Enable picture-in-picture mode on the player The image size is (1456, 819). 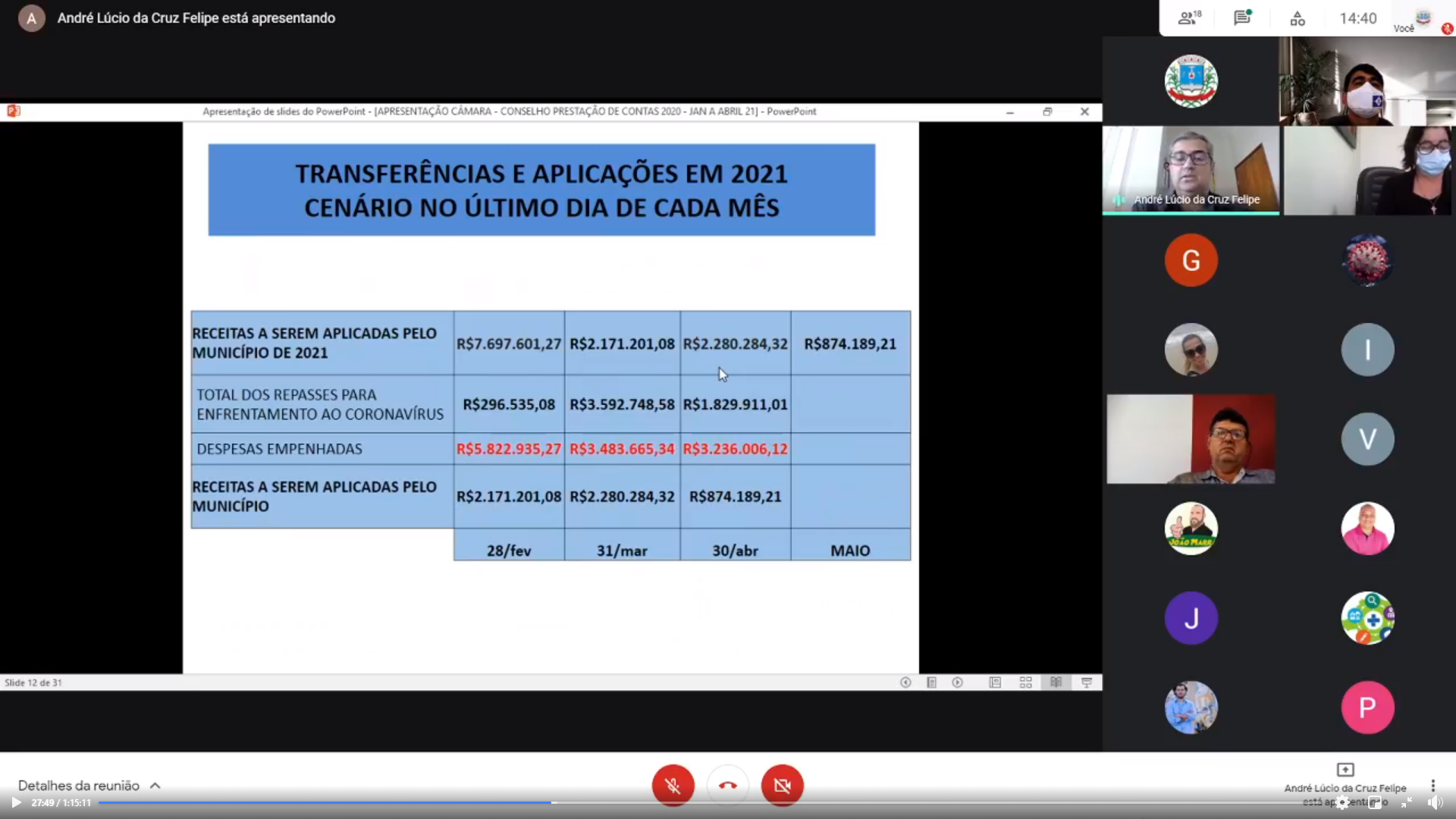(1374, 802)
